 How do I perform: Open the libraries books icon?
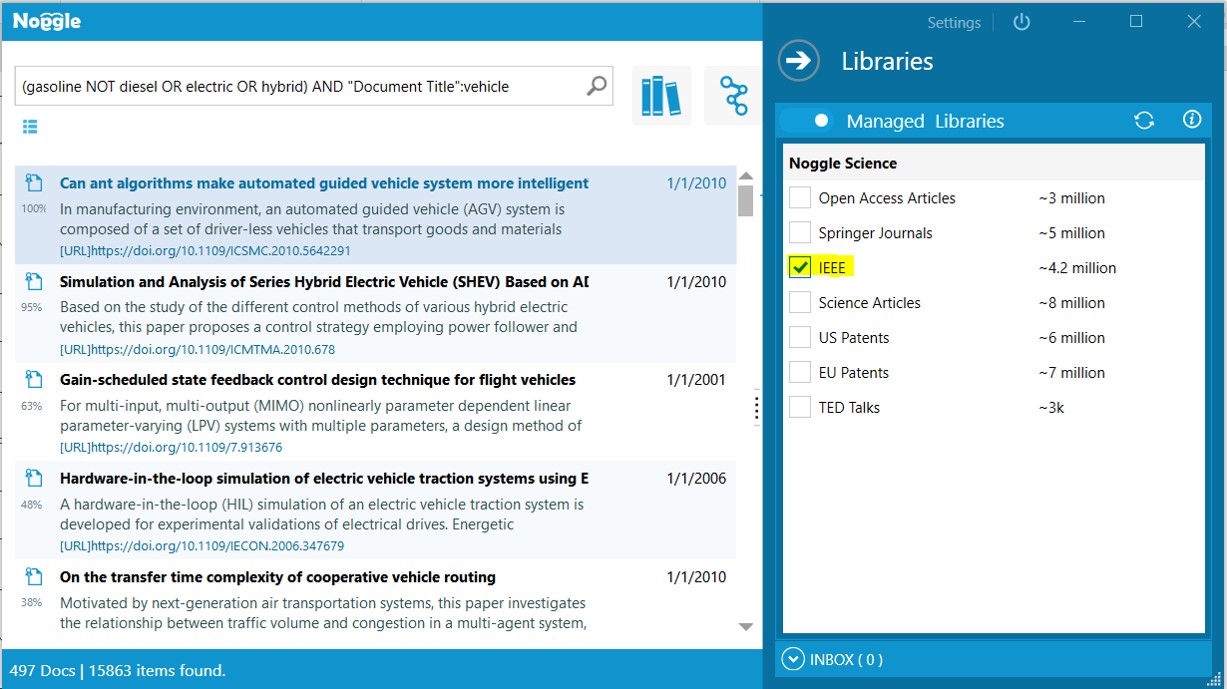[x=661, y=96]
